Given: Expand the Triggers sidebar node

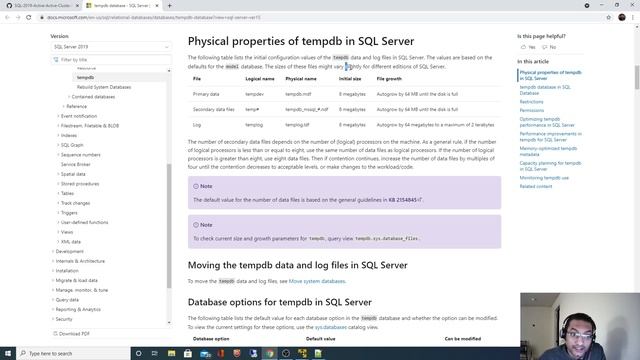Looking at the screenshot, I should pyautogui.click(x=58, y=213).
